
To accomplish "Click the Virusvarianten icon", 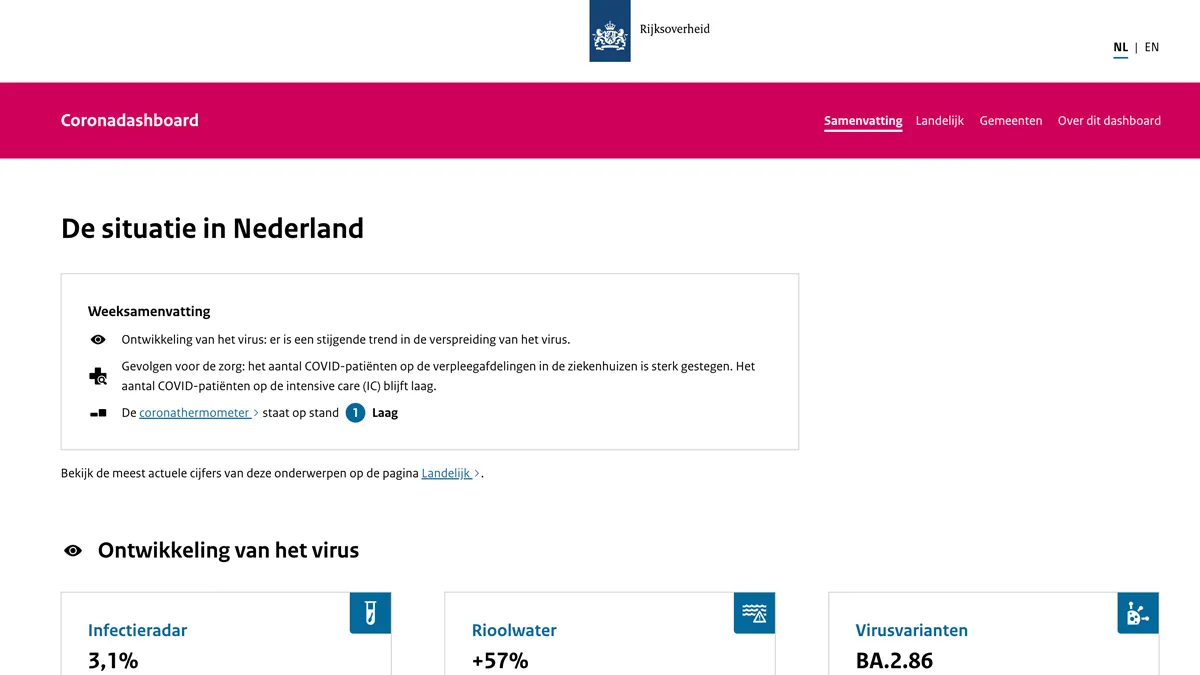I will click(1138, 612).
